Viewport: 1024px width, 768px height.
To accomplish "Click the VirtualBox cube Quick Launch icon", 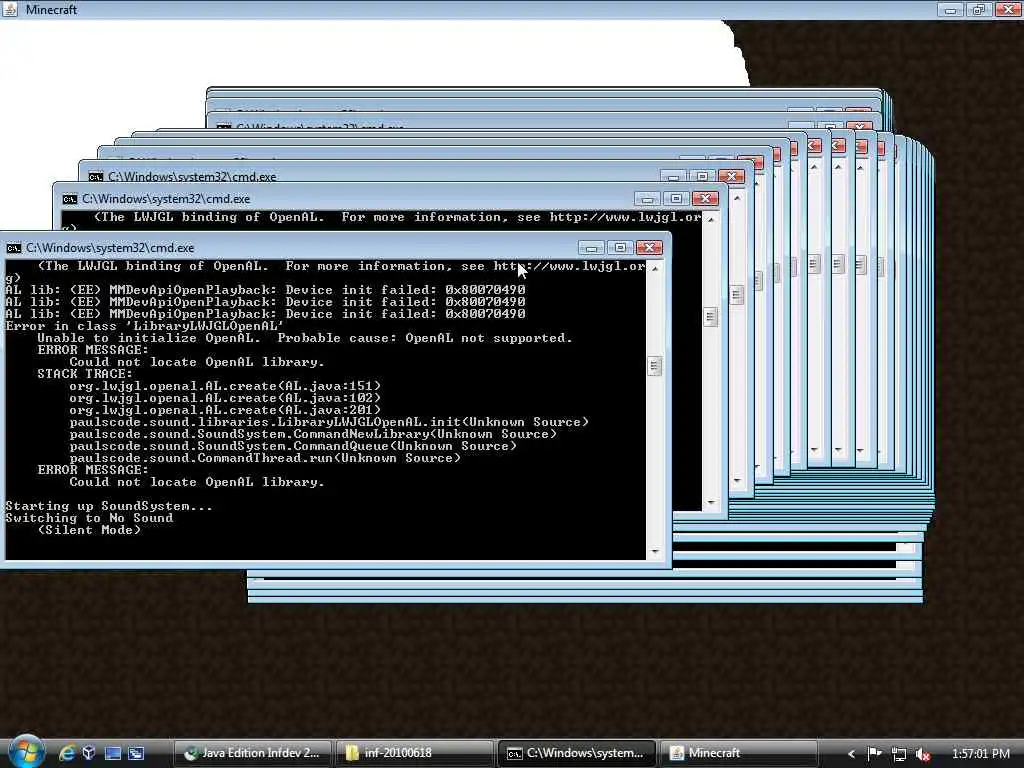I will (89, 753).
